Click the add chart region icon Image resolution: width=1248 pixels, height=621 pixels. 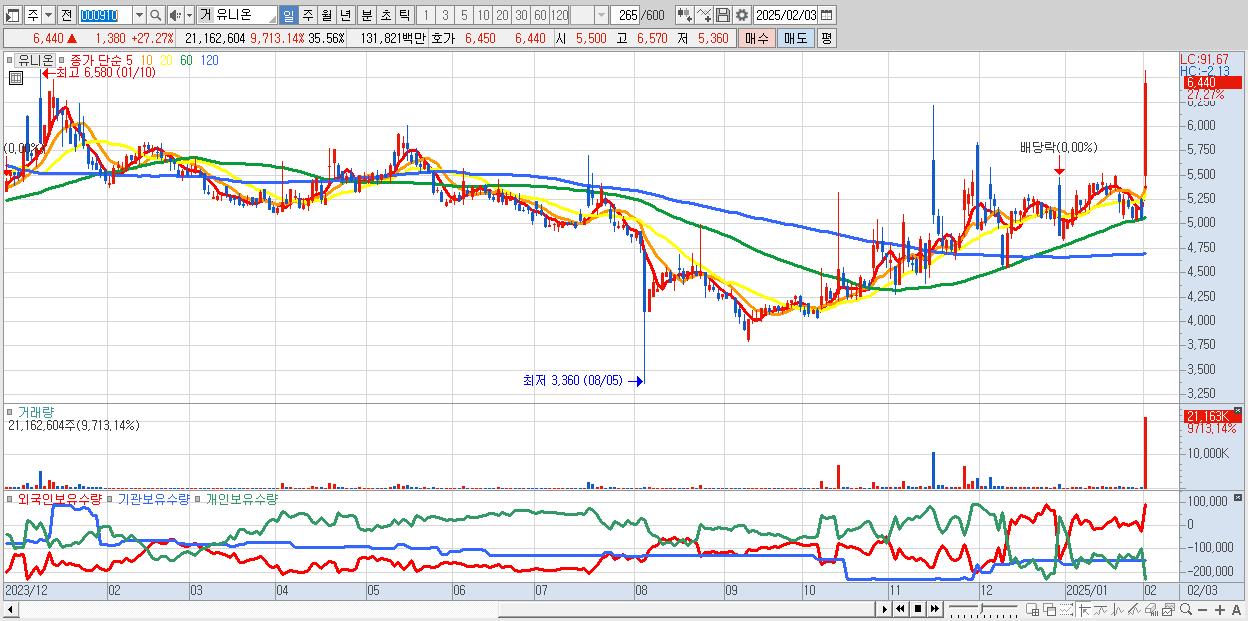click(x=1033, y=609)
